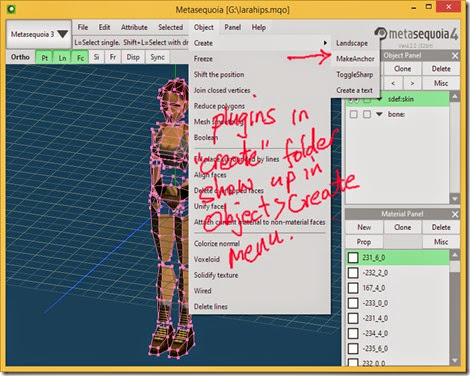The width and height of the screenshot is (470, 376).
Task: Click the Object menu in the menu bar
Action: (204, 27)
